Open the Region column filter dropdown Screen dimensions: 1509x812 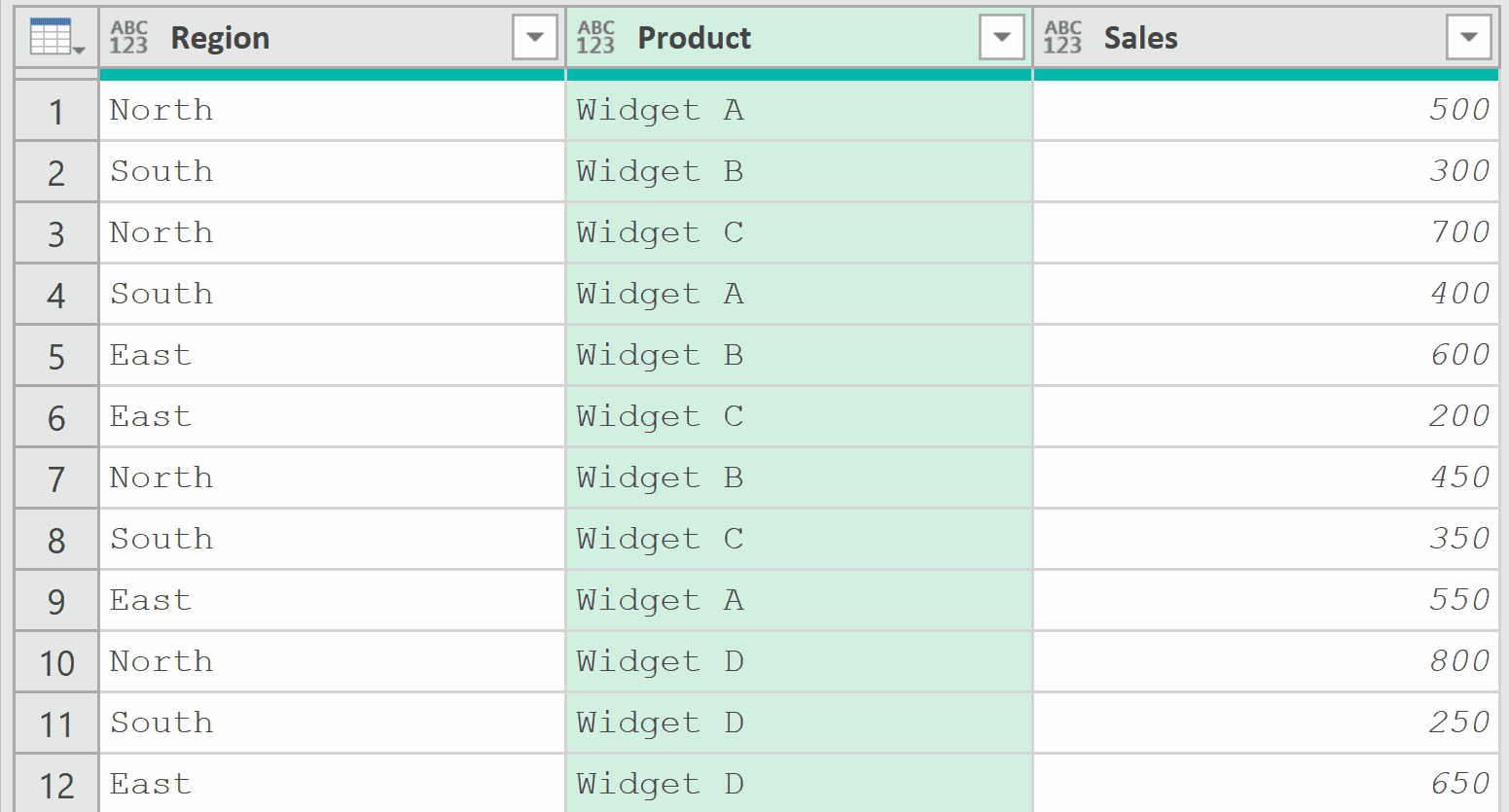point(533,36)
